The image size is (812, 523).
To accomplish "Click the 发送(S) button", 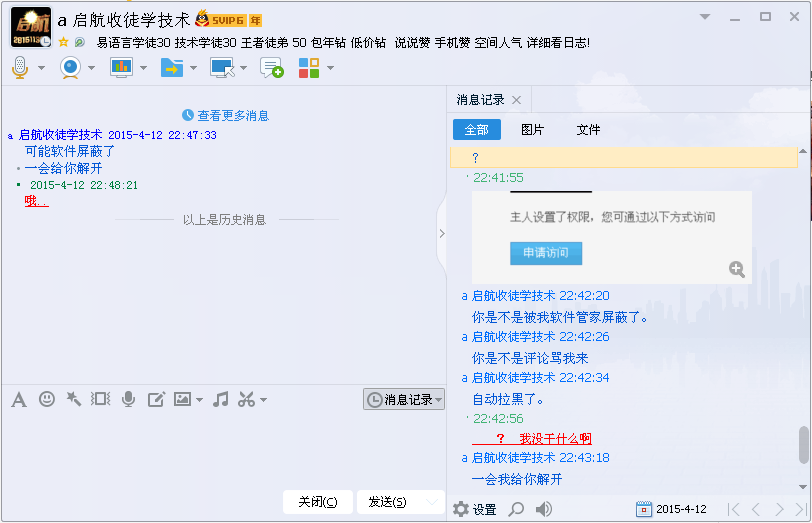I will click(x=387, y=502).
